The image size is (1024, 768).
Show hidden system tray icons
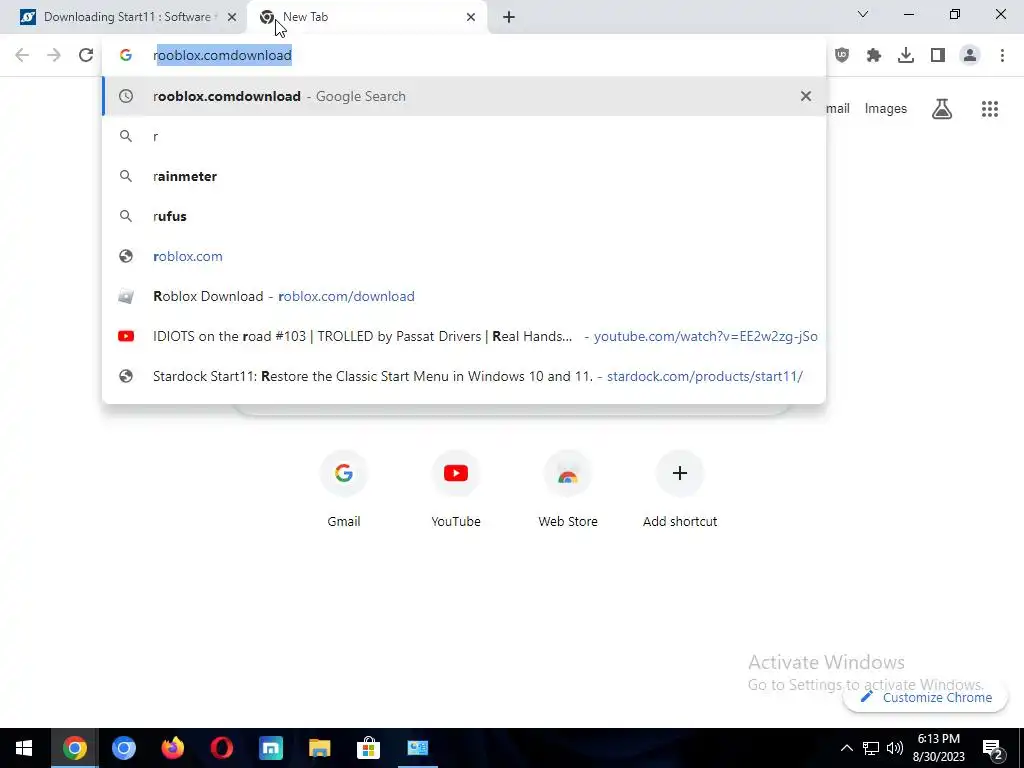pyautogui.click(x=846, y=748)
